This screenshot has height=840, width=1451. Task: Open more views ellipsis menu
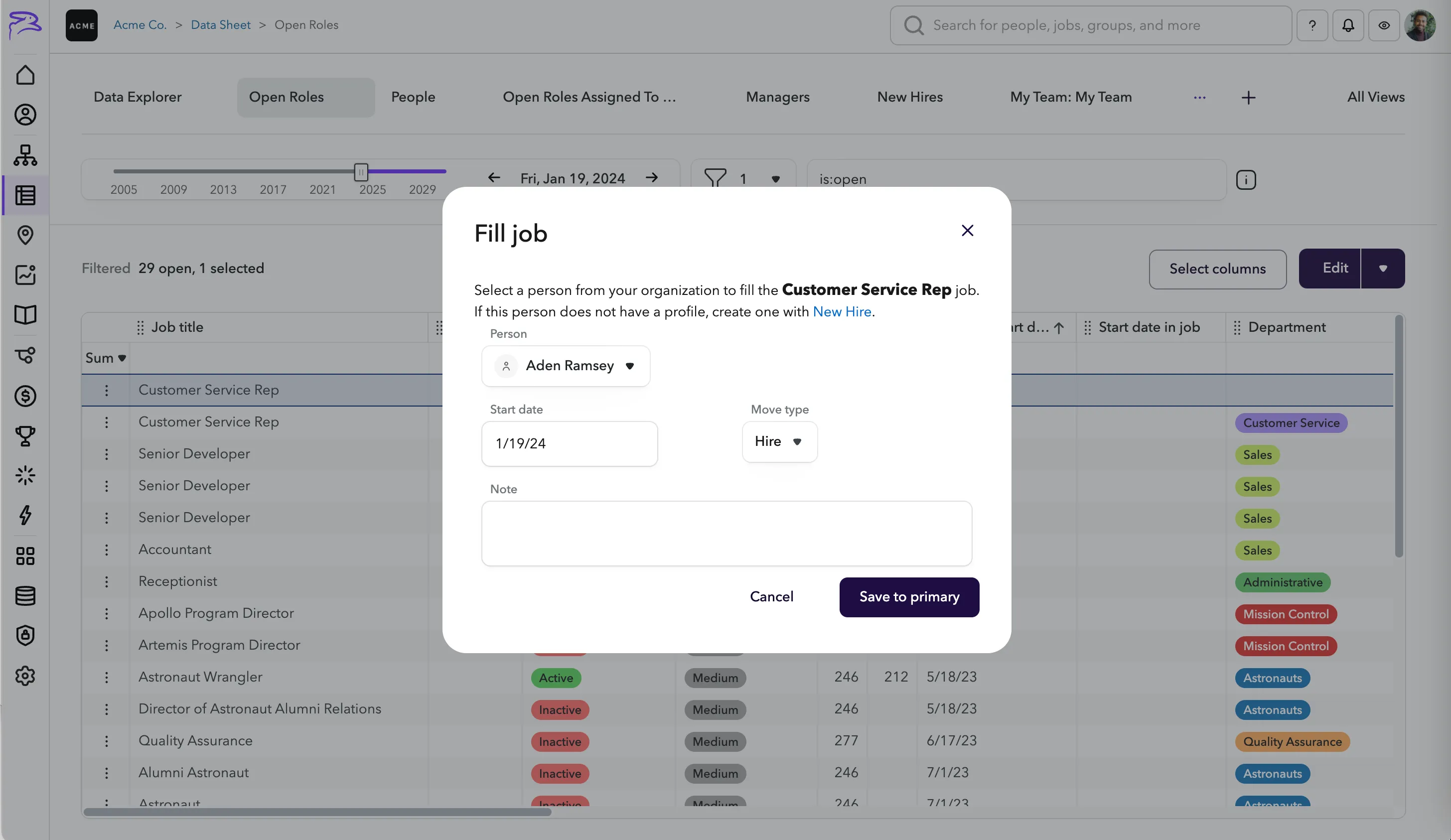[1199, 97]
